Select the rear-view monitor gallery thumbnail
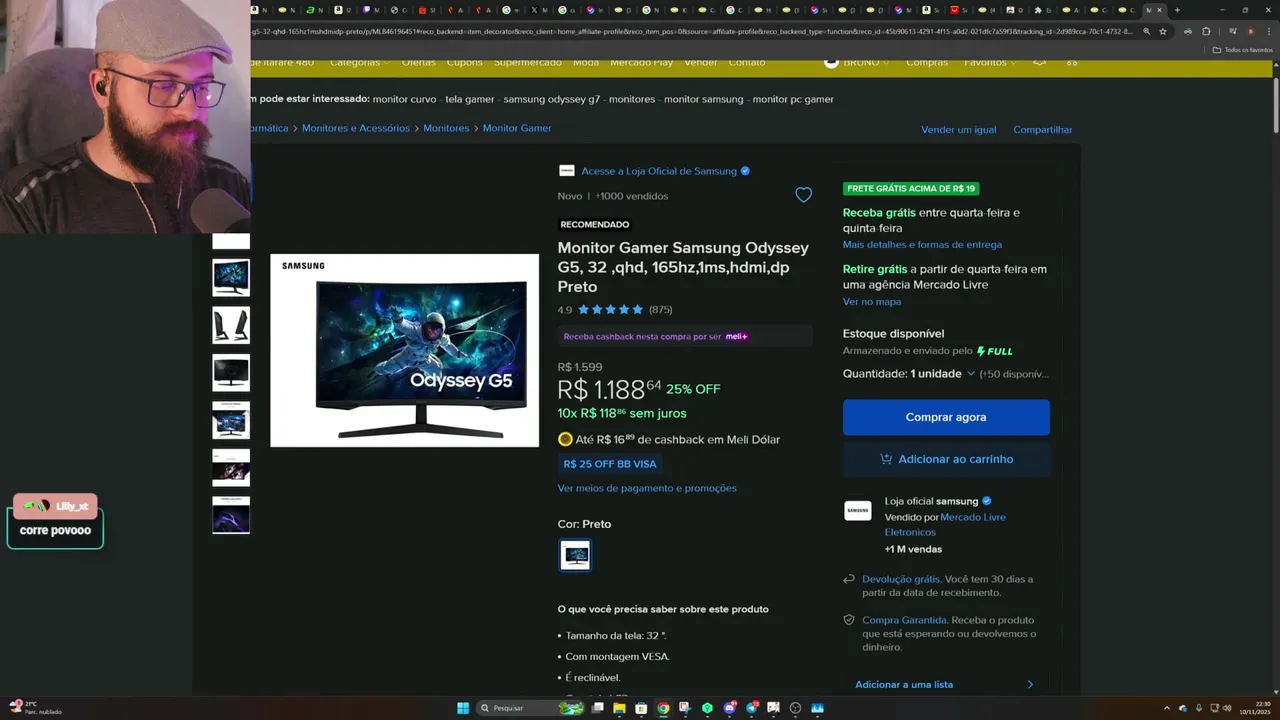 coord(231,372)
